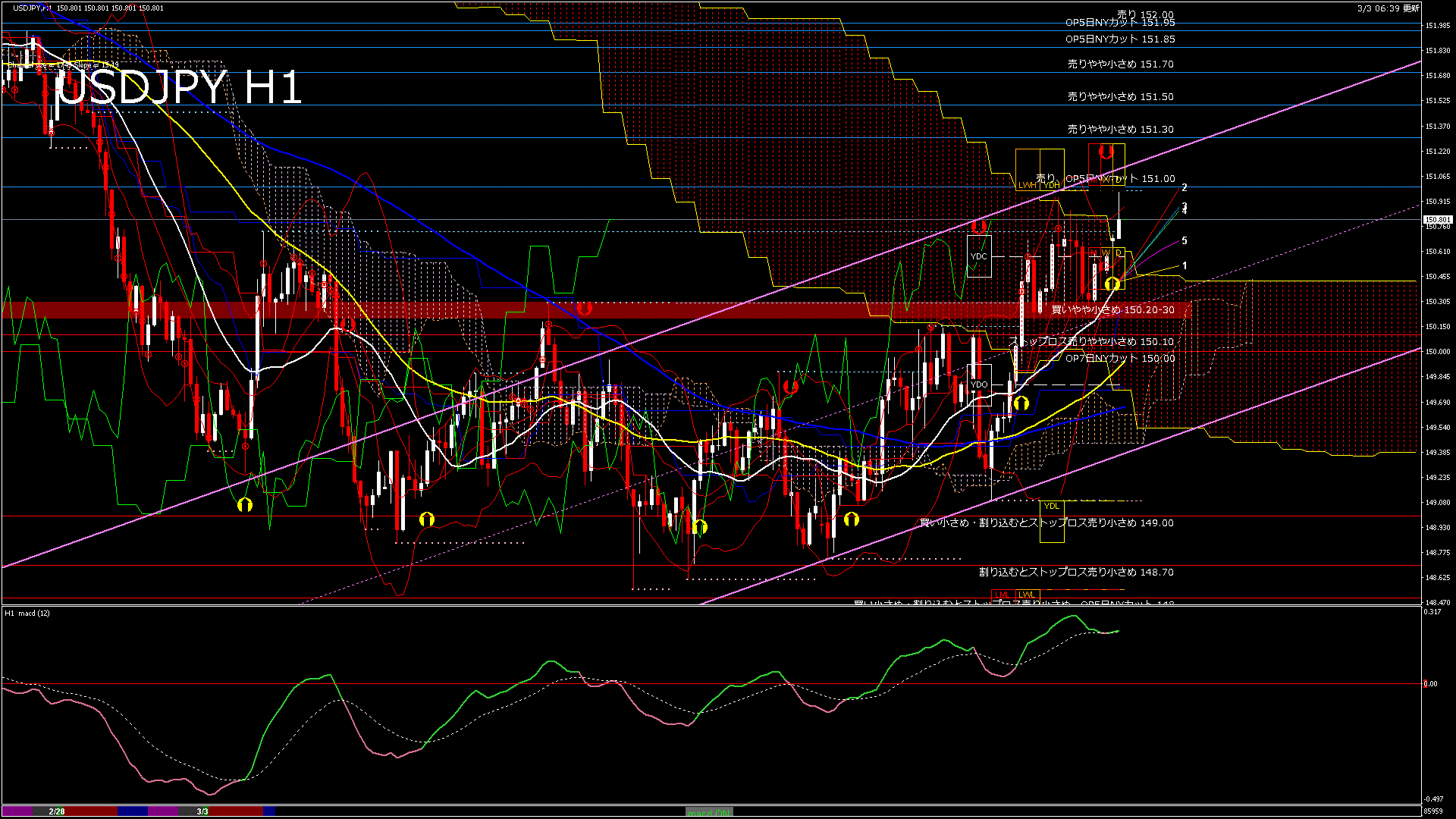Click the YDH level label
This screenshot has width=1456, height=819.
pyautogui.click(x=1051, y=185)
